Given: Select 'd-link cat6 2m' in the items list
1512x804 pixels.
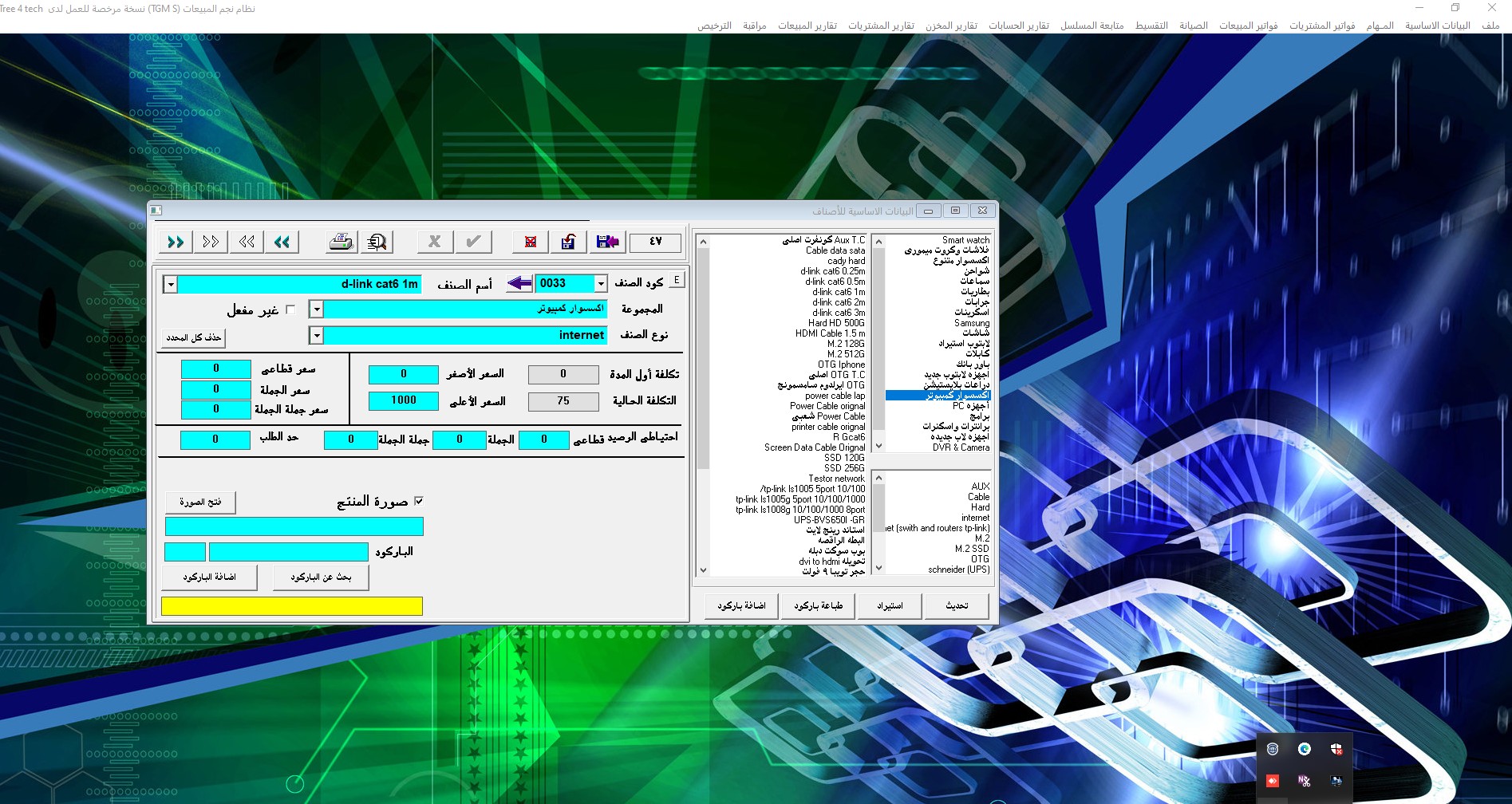Looking at the screenshot, I should coord(839,302).
